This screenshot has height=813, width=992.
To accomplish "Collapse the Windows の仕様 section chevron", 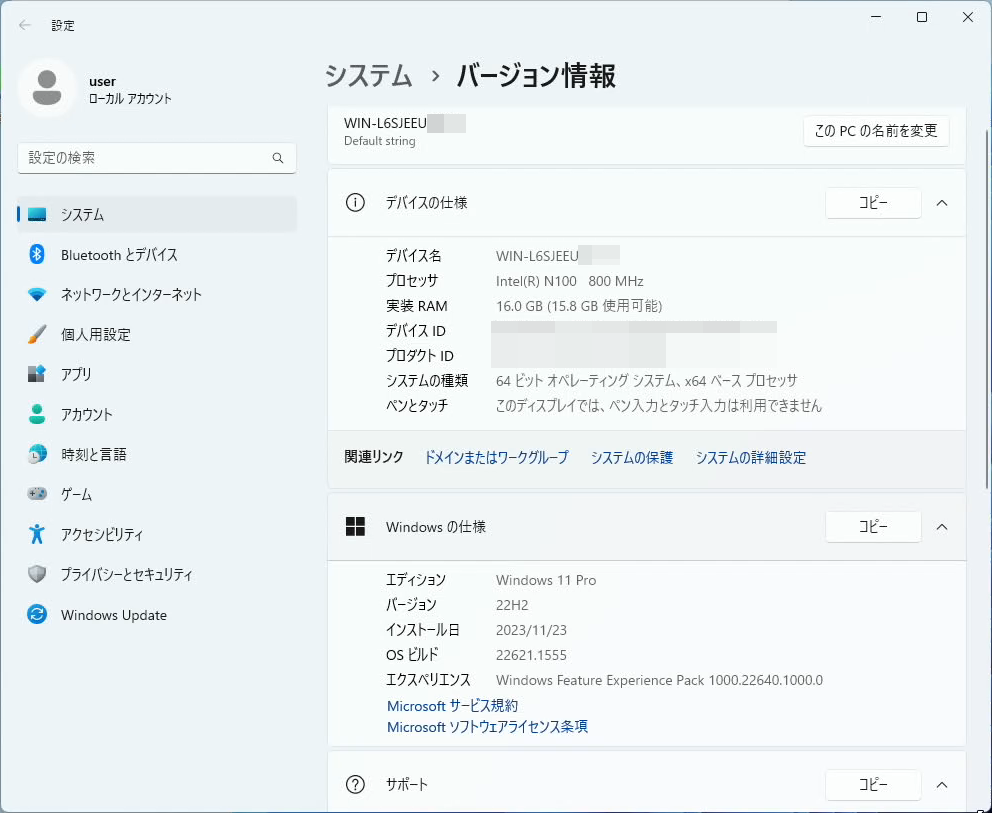I will pyautogui.click(x=942, y=527).
